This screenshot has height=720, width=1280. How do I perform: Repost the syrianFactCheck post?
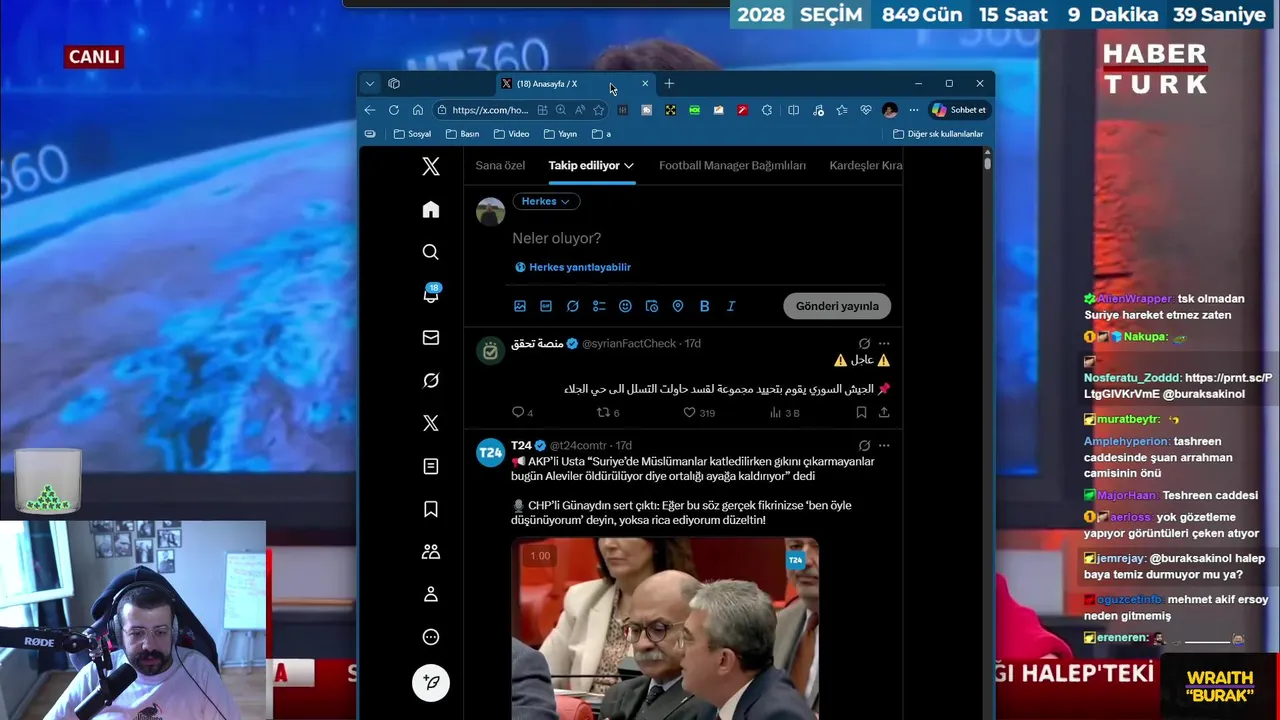click(608, 412)
